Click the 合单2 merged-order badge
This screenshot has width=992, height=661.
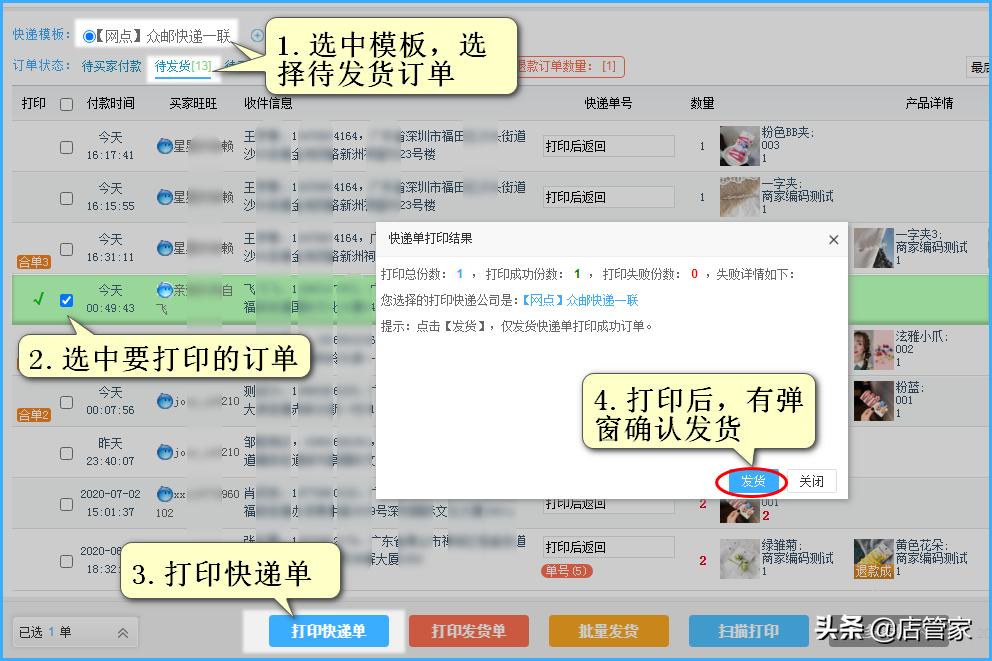coord(34,412)
